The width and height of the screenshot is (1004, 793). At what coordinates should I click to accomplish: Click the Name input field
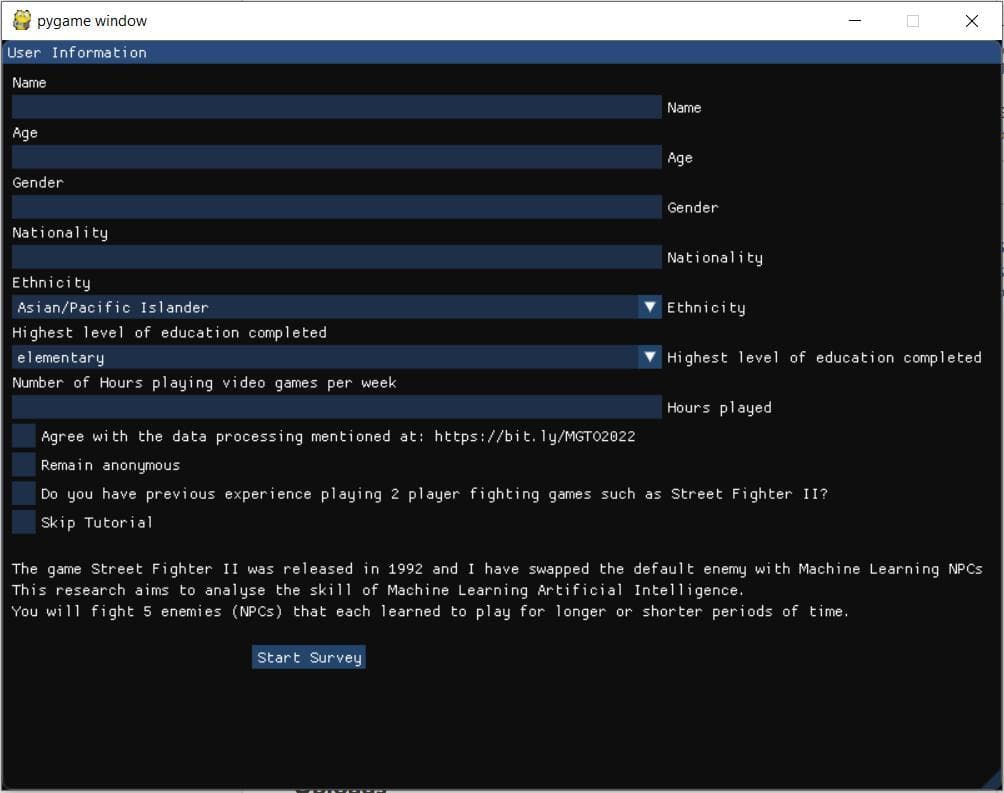point(336,107)
